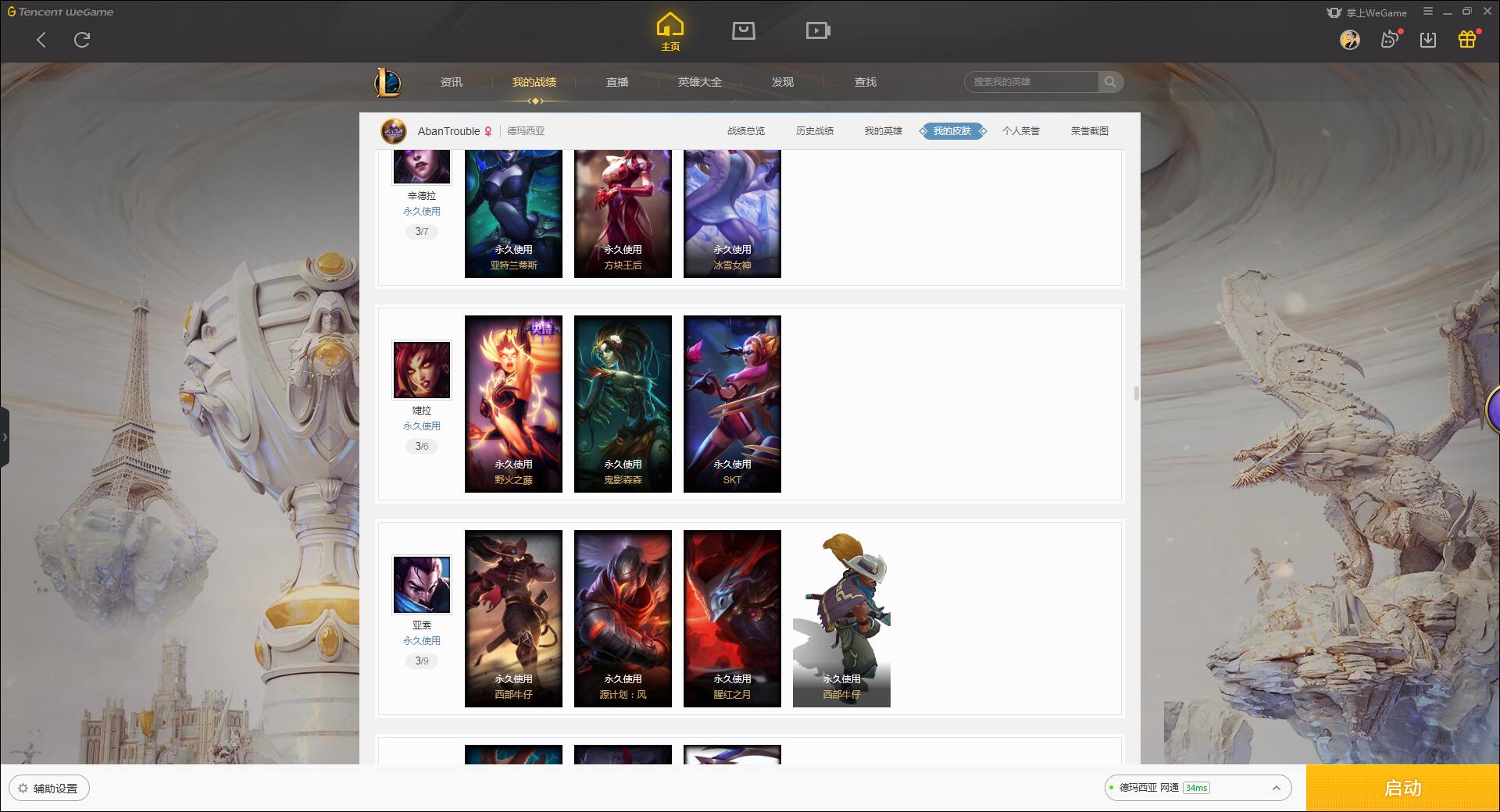Open the video live icon
The height and width of the screenshot is (812, 1500).
coord(818,30)
